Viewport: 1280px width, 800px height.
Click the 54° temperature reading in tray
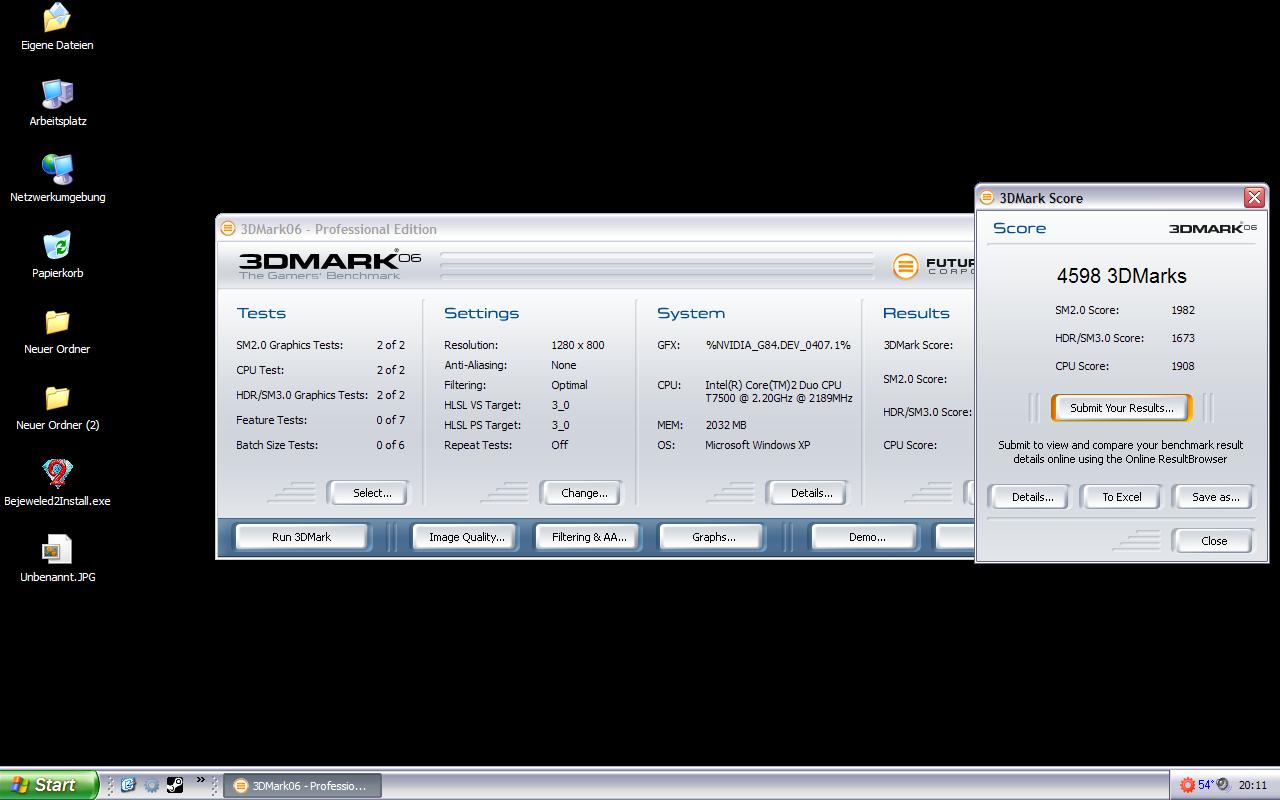coord(1206,785)
